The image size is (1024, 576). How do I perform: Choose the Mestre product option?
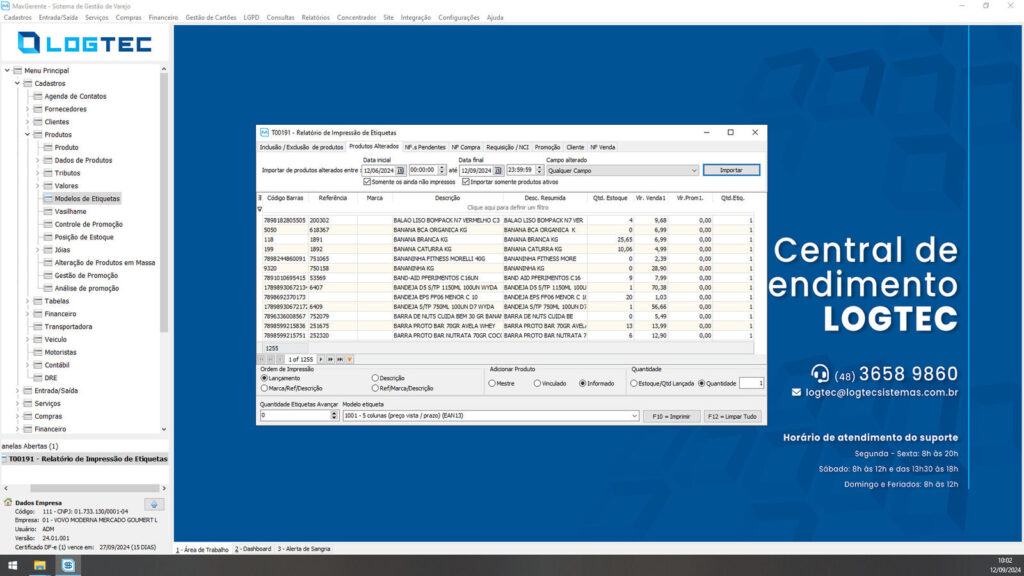pyautogui.click(x=492, y=383)
